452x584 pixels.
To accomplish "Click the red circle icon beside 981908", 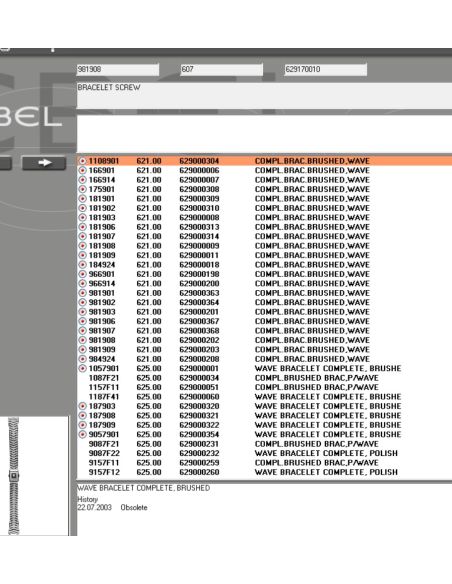I will pyautogui.click(x=82, y=340).
